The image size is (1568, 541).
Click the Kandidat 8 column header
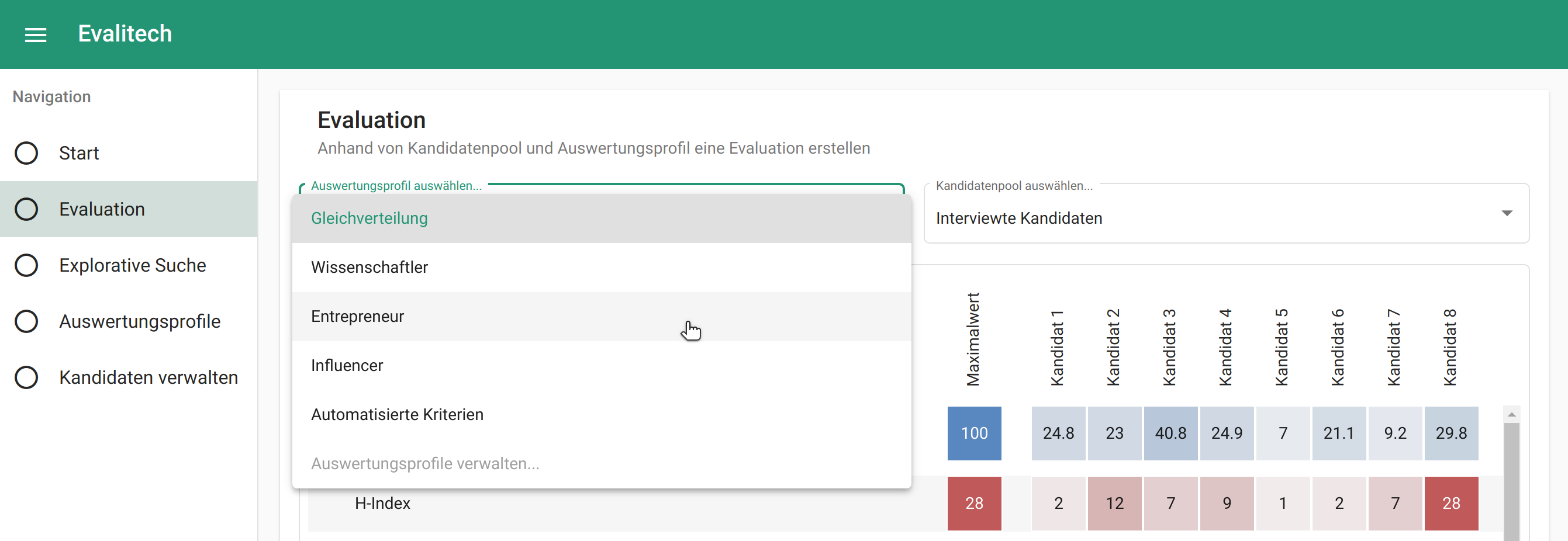point(1450,348)
